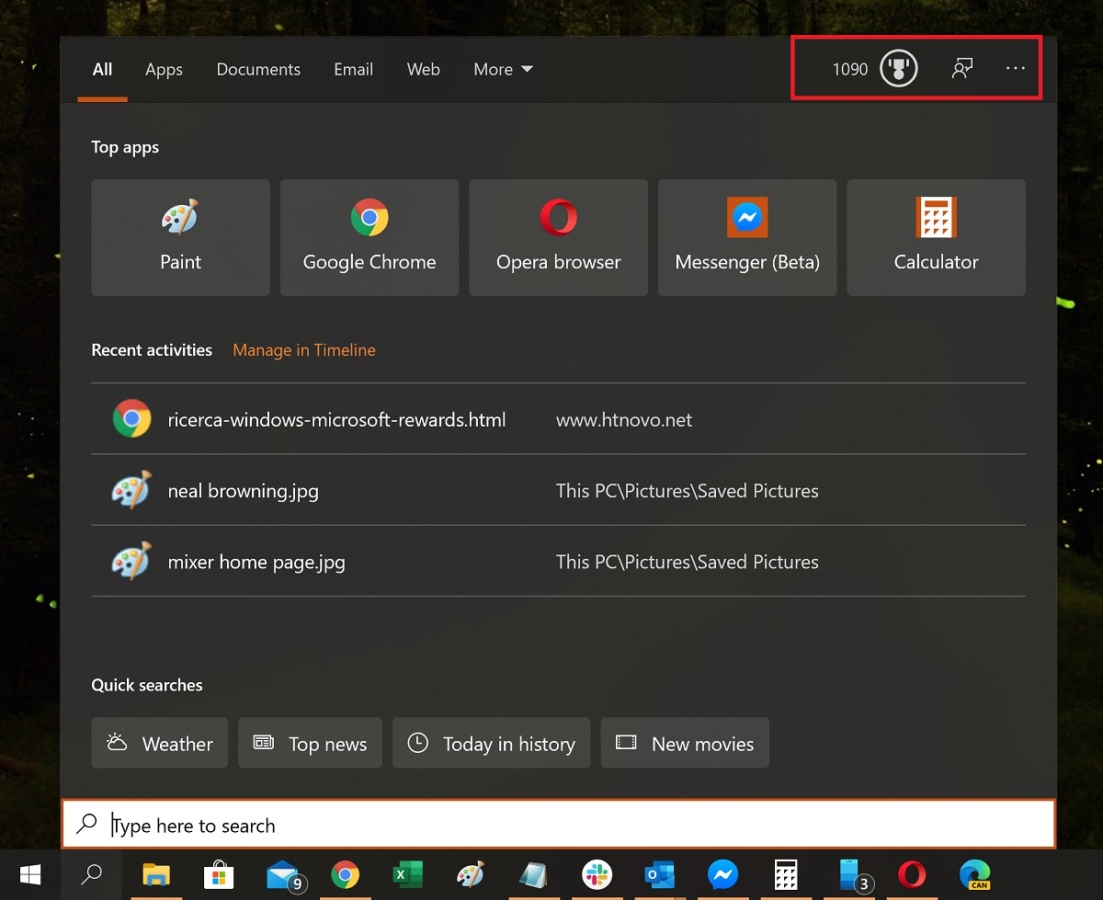Open the Microsoft Rewards trophy icon
The height and width of the screenshot is (900, 1103).
pyautogui.click(x=898, y=69)
